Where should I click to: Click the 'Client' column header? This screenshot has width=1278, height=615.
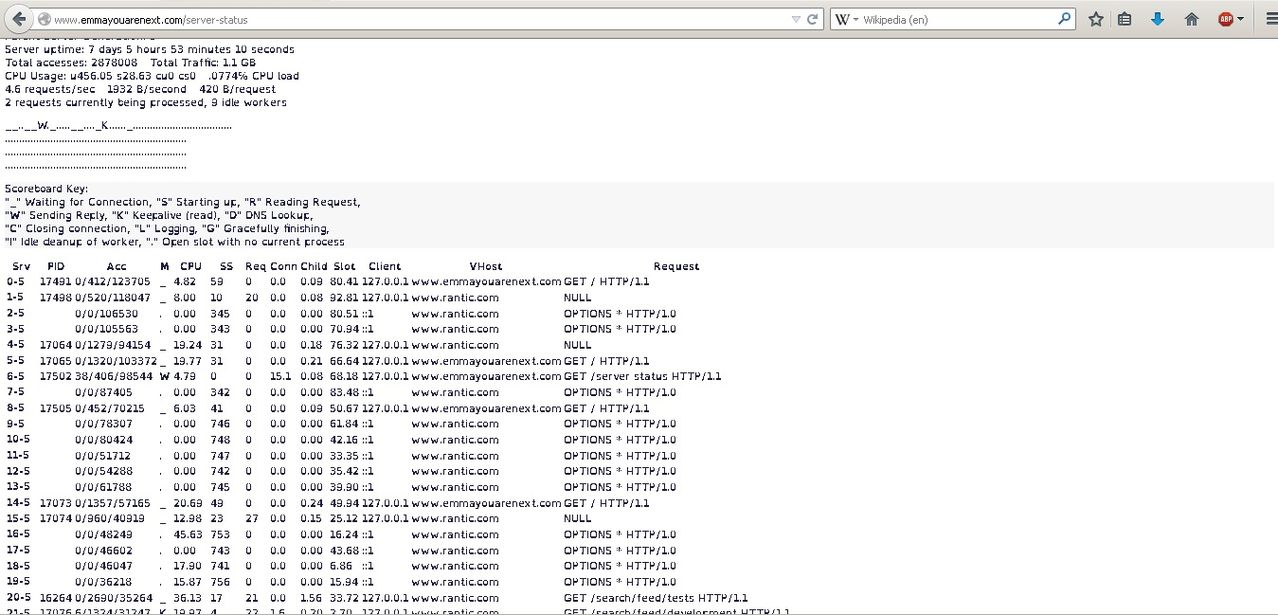385,267
